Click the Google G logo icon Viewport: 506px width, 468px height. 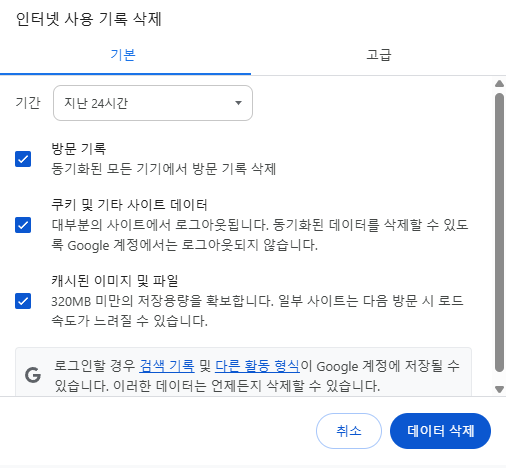coord(33,375)
